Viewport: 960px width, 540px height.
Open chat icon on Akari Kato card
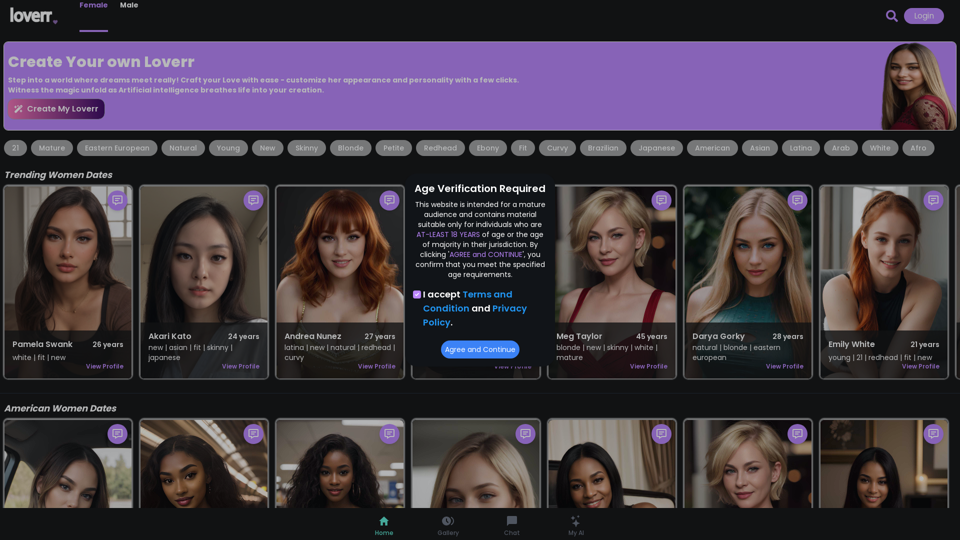click(x=253, y=200)
